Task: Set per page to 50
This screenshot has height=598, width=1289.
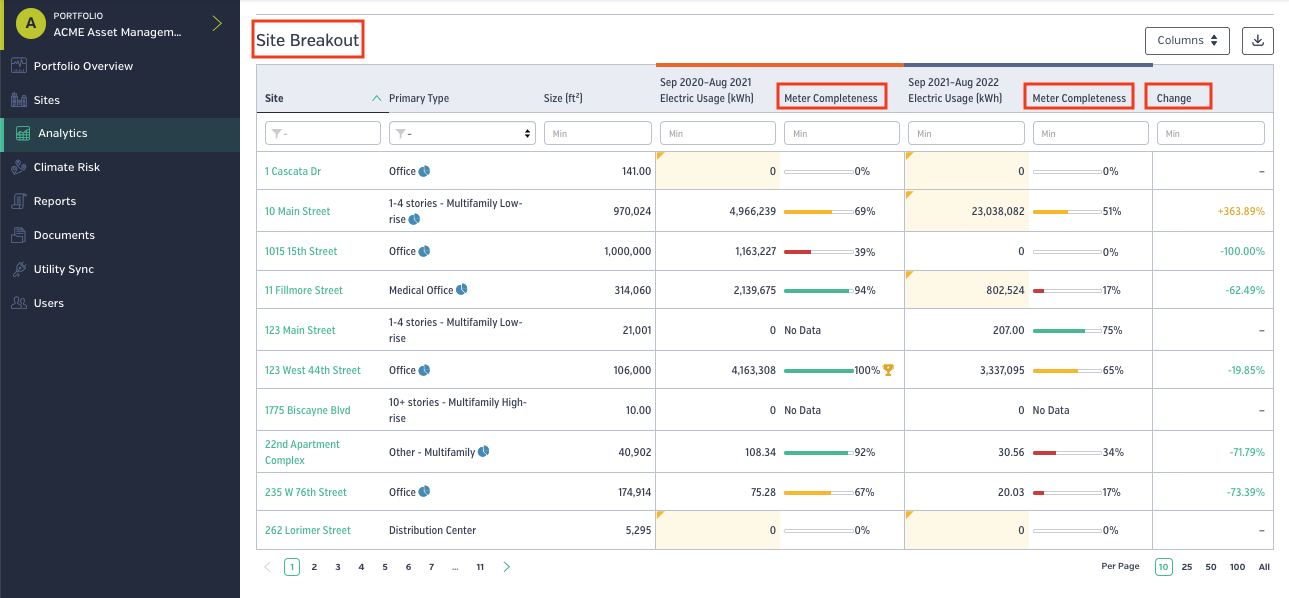Action: (x=1211, y=567)
